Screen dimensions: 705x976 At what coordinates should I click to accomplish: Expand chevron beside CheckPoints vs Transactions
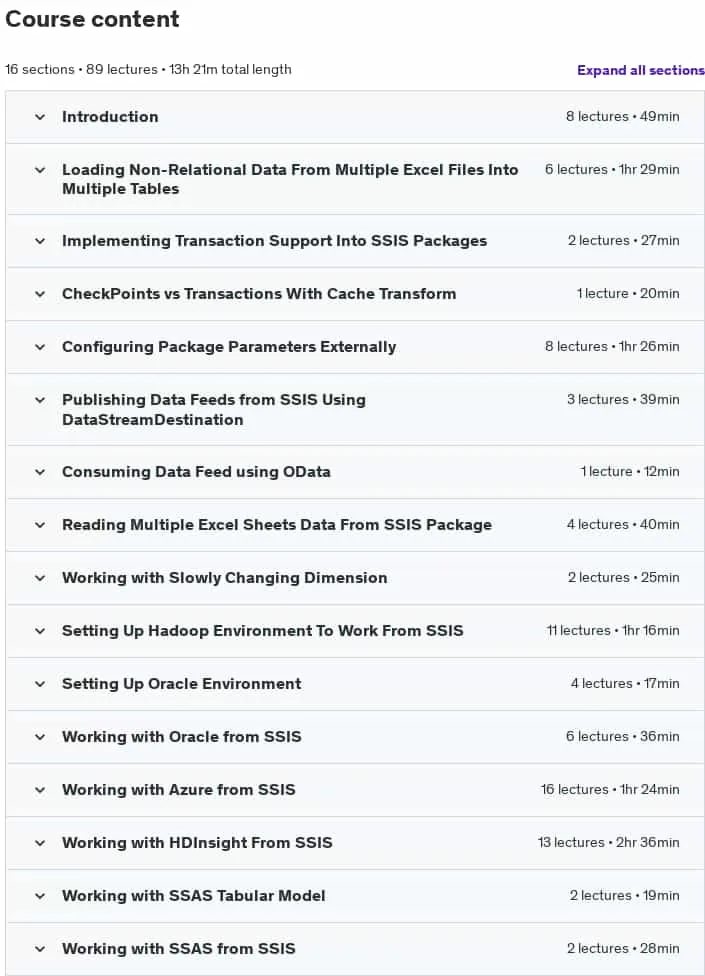40,294
